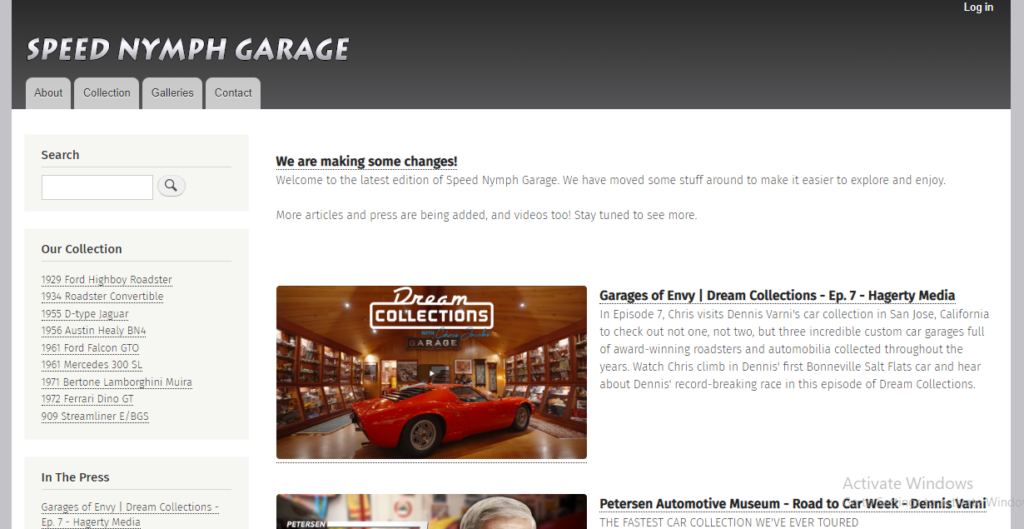1024x529 pixels.
Task: Visit 1956 Austin Healy BN4 link
Action: coord(93,331)
